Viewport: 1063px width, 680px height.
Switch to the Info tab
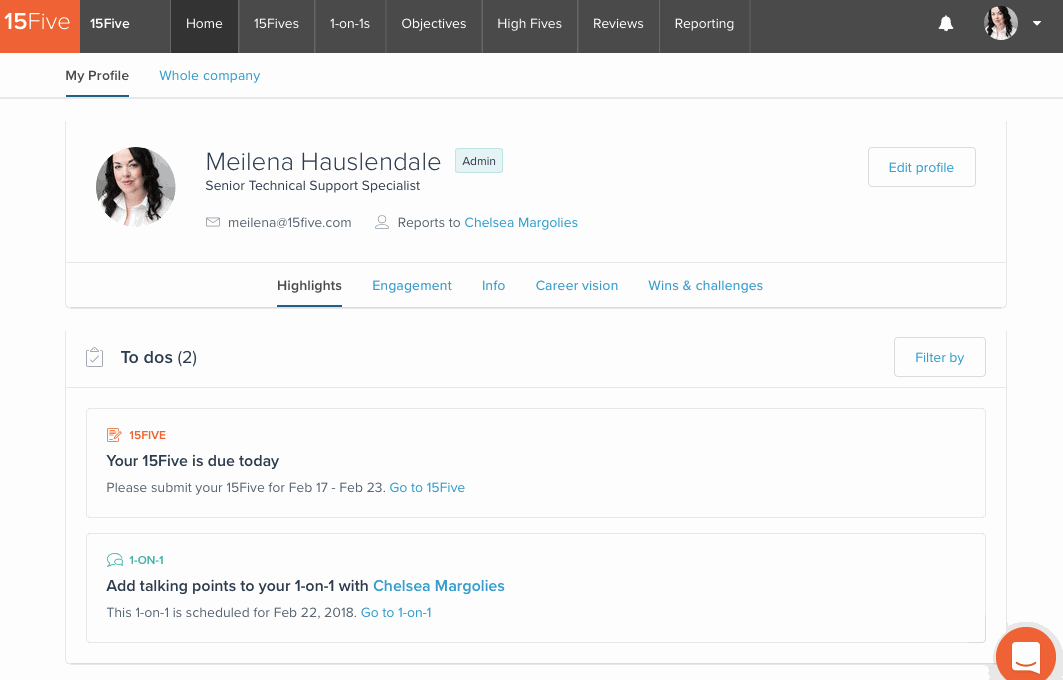pyautogui.click(x=494, y=285)
